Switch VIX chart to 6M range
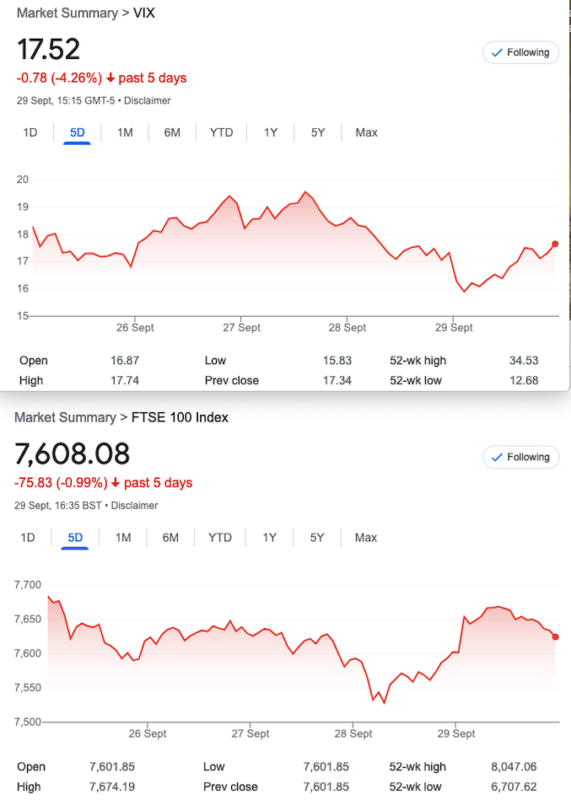This screenshot has width=571, height=800. pyautogui.click(x=172, y=133)
